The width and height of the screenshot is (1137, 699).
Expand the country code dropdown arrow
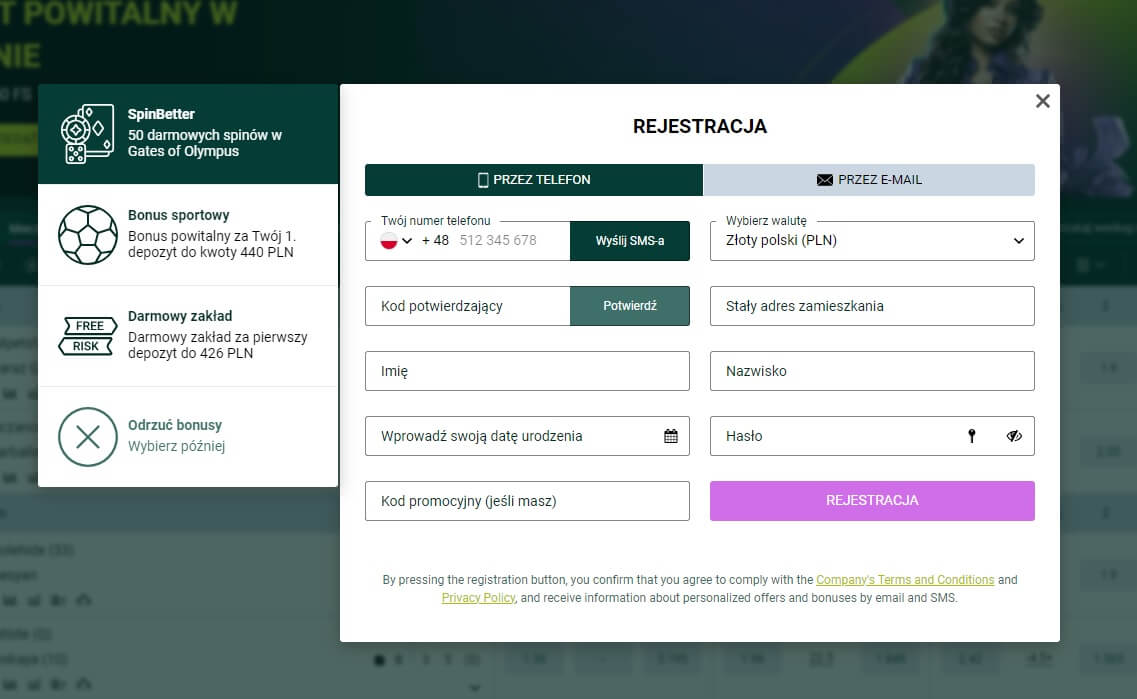click(x=408, y=241)
